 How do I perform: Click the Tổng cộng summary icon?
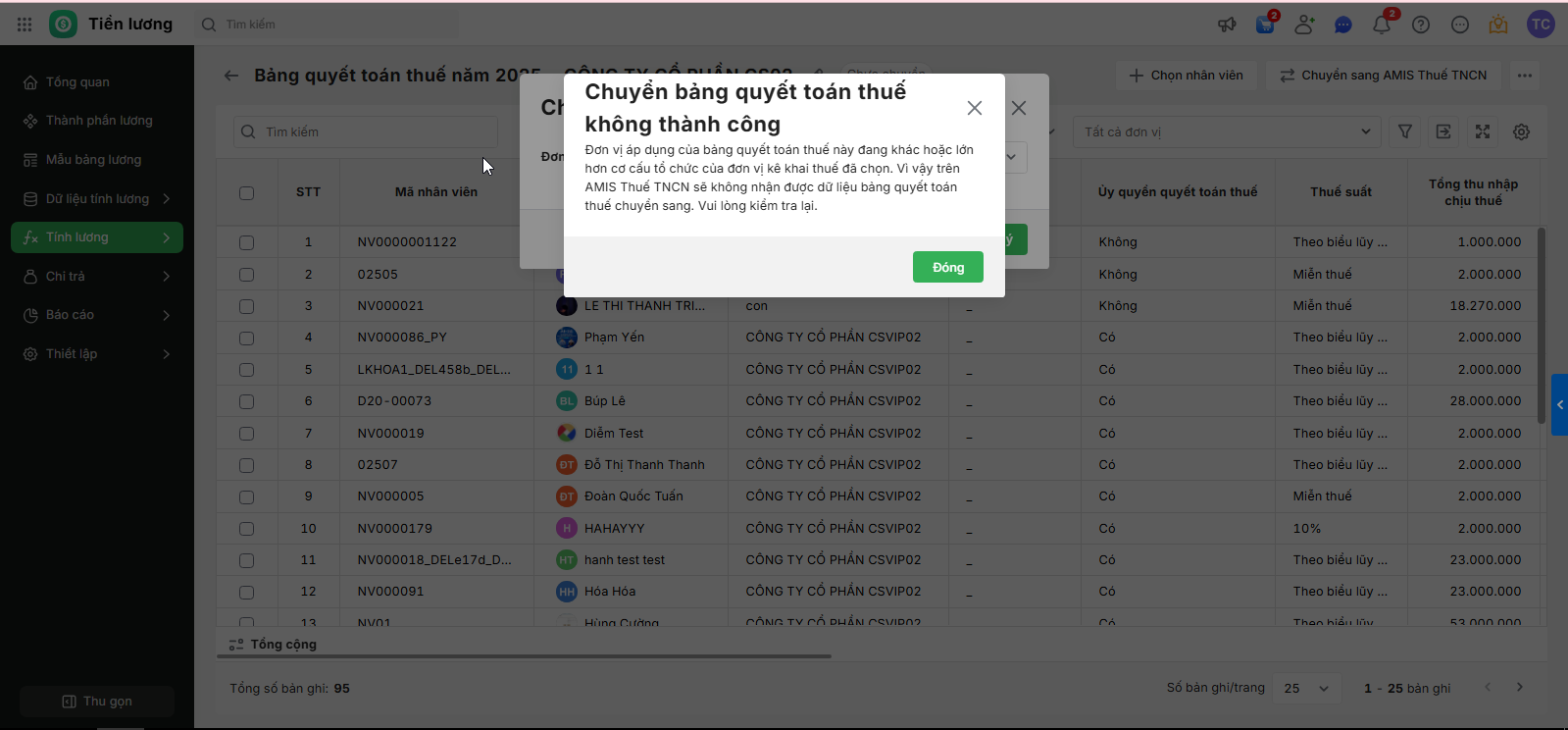(x=235, y=645)
